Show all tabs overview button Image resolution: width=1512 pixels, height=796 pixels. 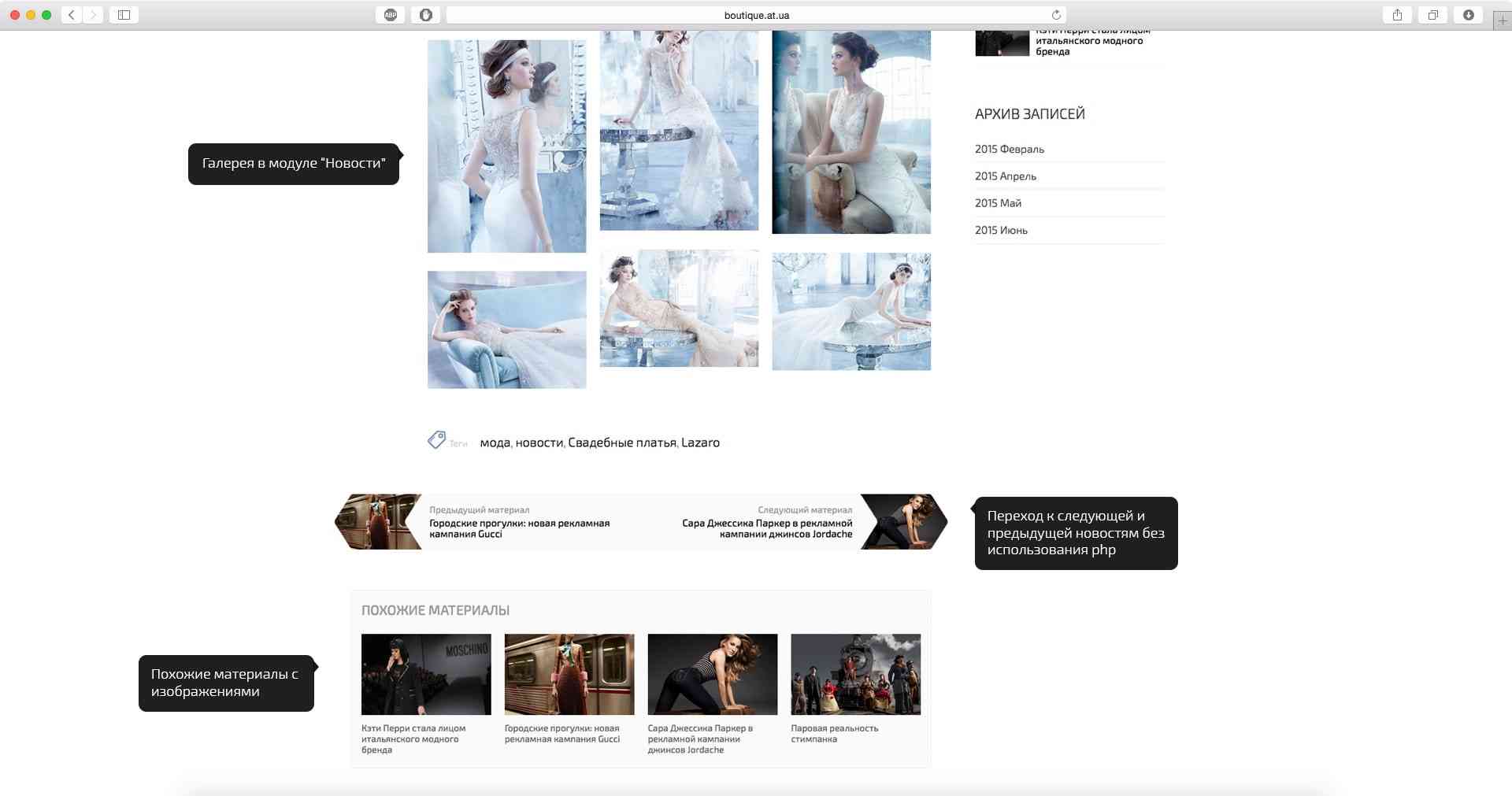click(x=1432, y=15)
